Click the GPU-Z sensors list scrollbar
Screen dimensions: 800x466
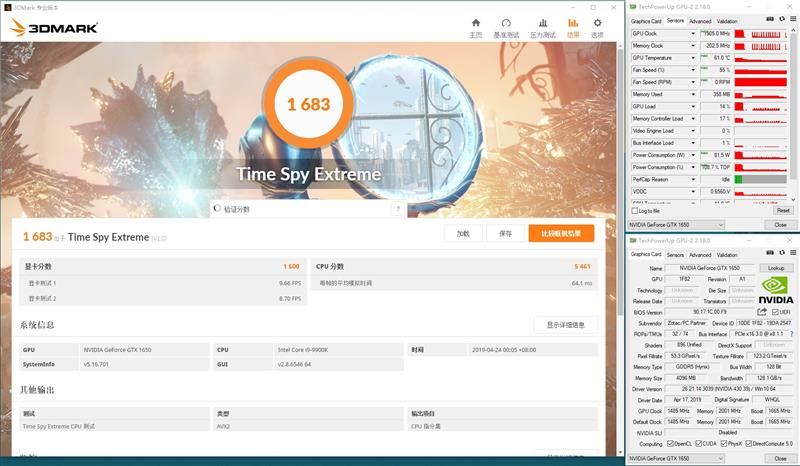[793, 105]
